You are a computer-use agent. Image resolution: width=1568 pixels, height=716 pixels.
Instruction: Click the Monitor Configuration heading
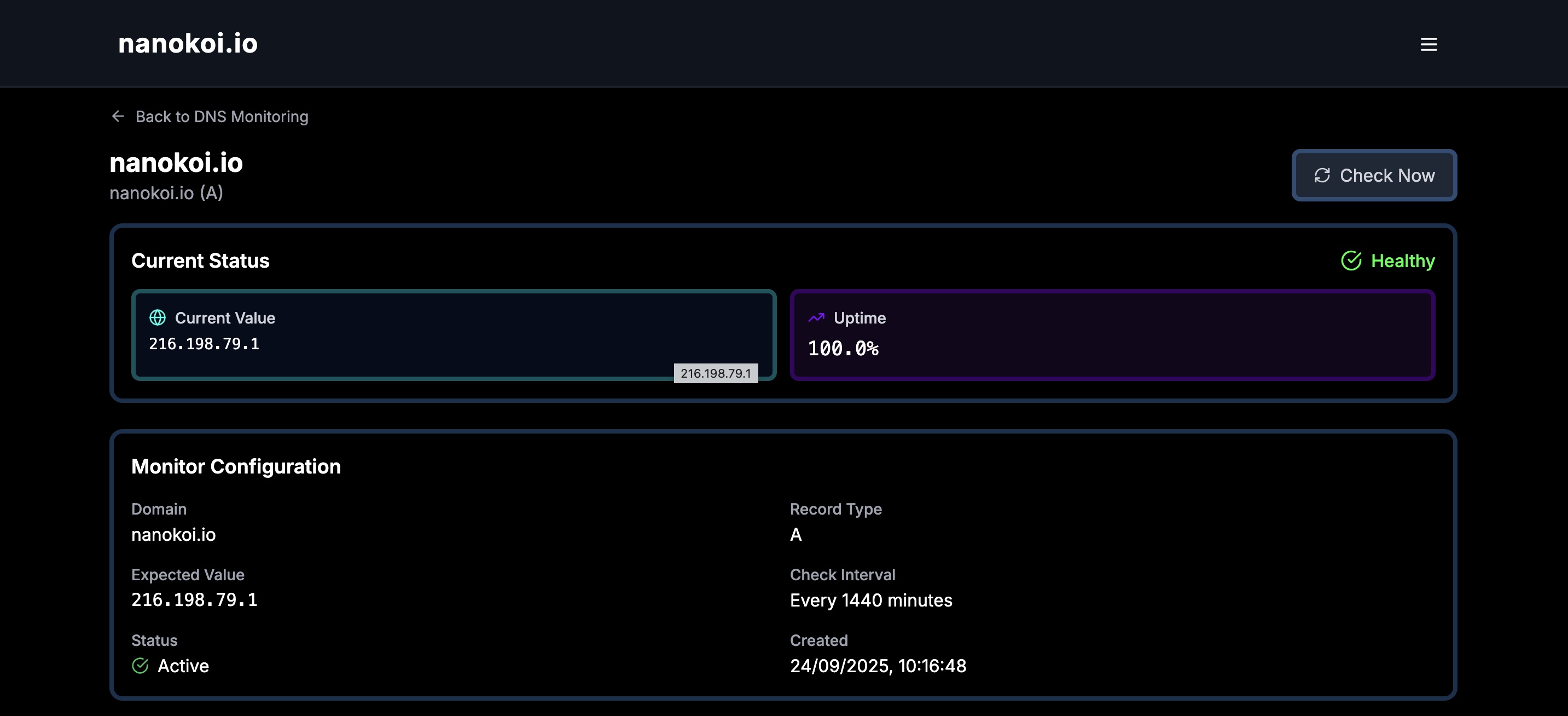(236, 466)
